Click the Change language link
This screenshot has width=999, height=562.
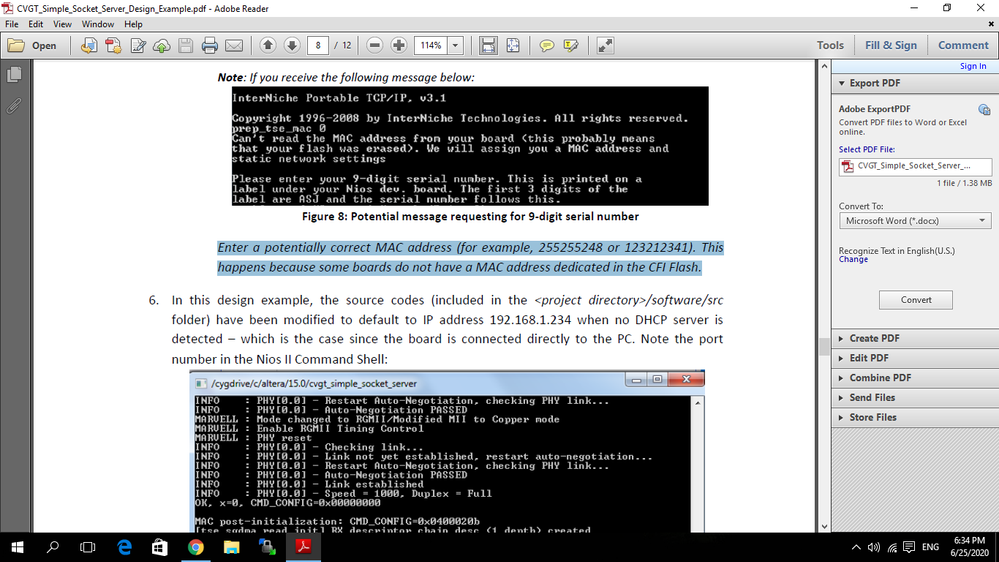tap(853, 259)
